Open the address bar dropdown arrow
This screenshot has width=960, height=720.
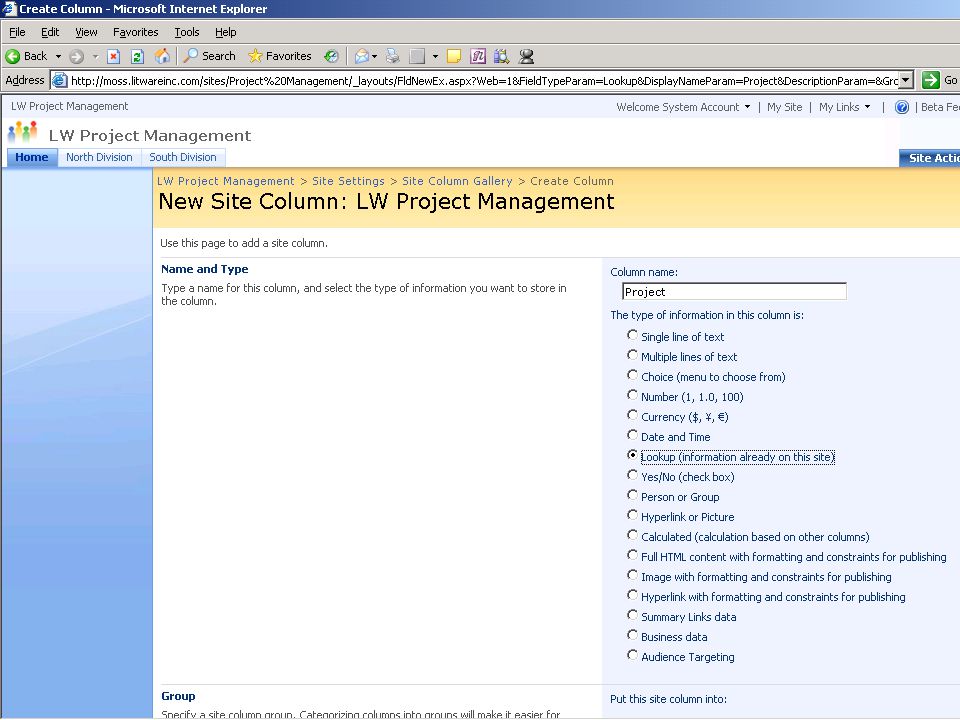[x=906, y=80]
